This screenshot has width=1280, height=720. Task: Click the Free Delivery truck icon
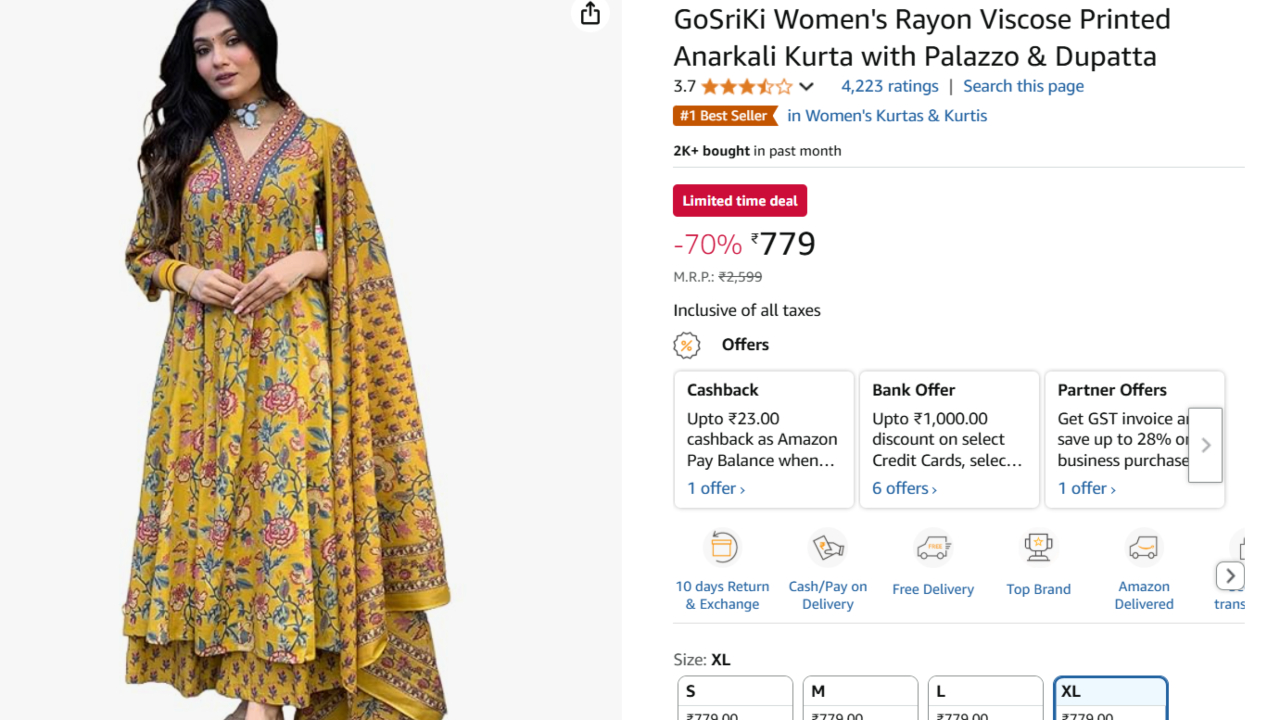click(x=932, y=547)
